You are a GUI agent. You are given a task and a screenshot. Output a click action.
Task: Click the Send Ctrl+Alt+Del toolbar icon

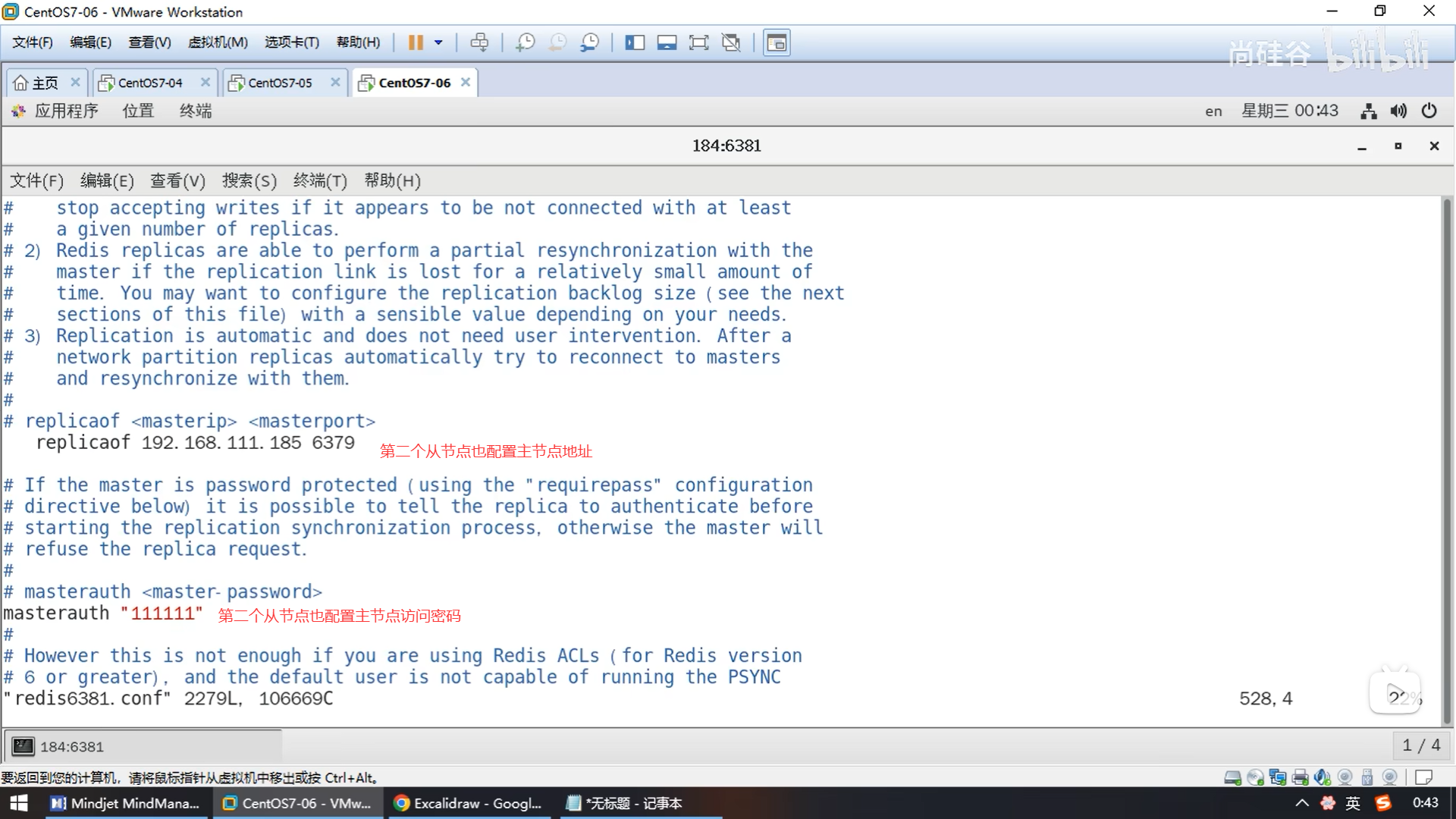tap(479, 42)
